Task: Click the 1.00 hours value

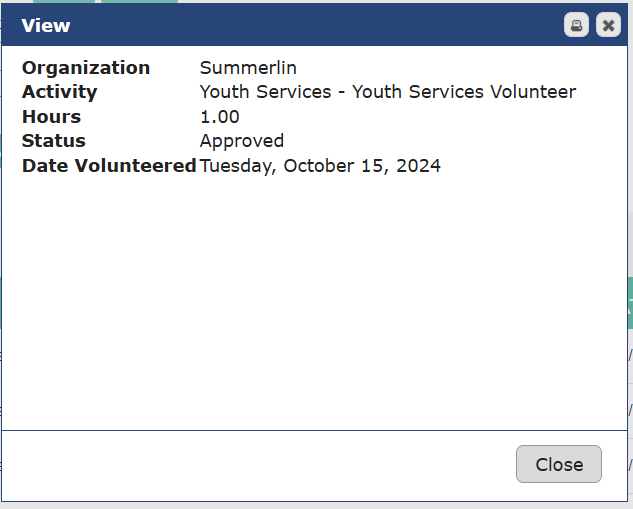Action: click(x=220, y=117)
